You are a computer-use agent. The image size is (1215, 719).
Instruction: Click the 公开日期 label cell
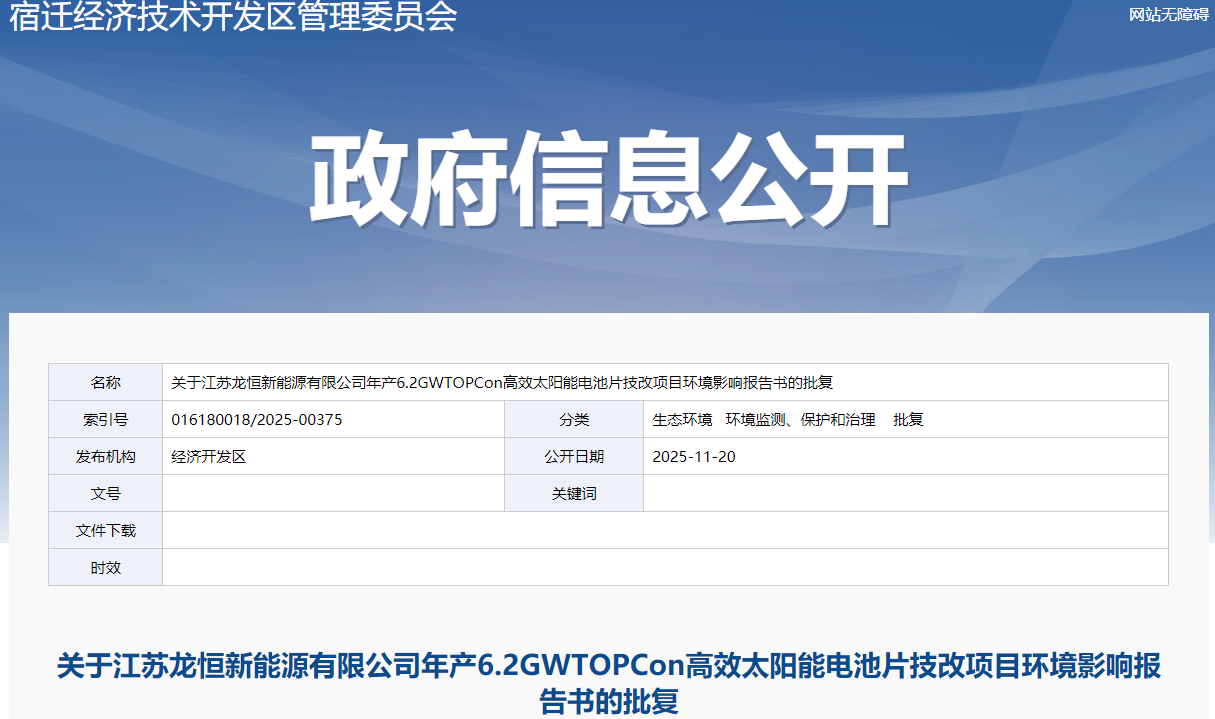tap(574, 457)
